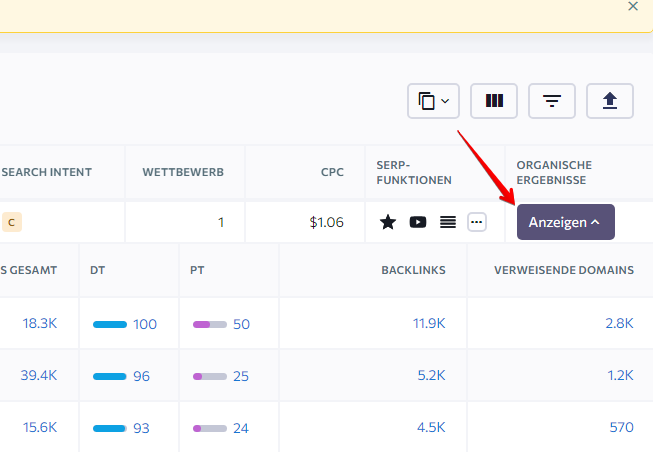Screen dimensions: 653x452
Task: Show more SERP features ellipsis
Action: (x=476, y=222)
